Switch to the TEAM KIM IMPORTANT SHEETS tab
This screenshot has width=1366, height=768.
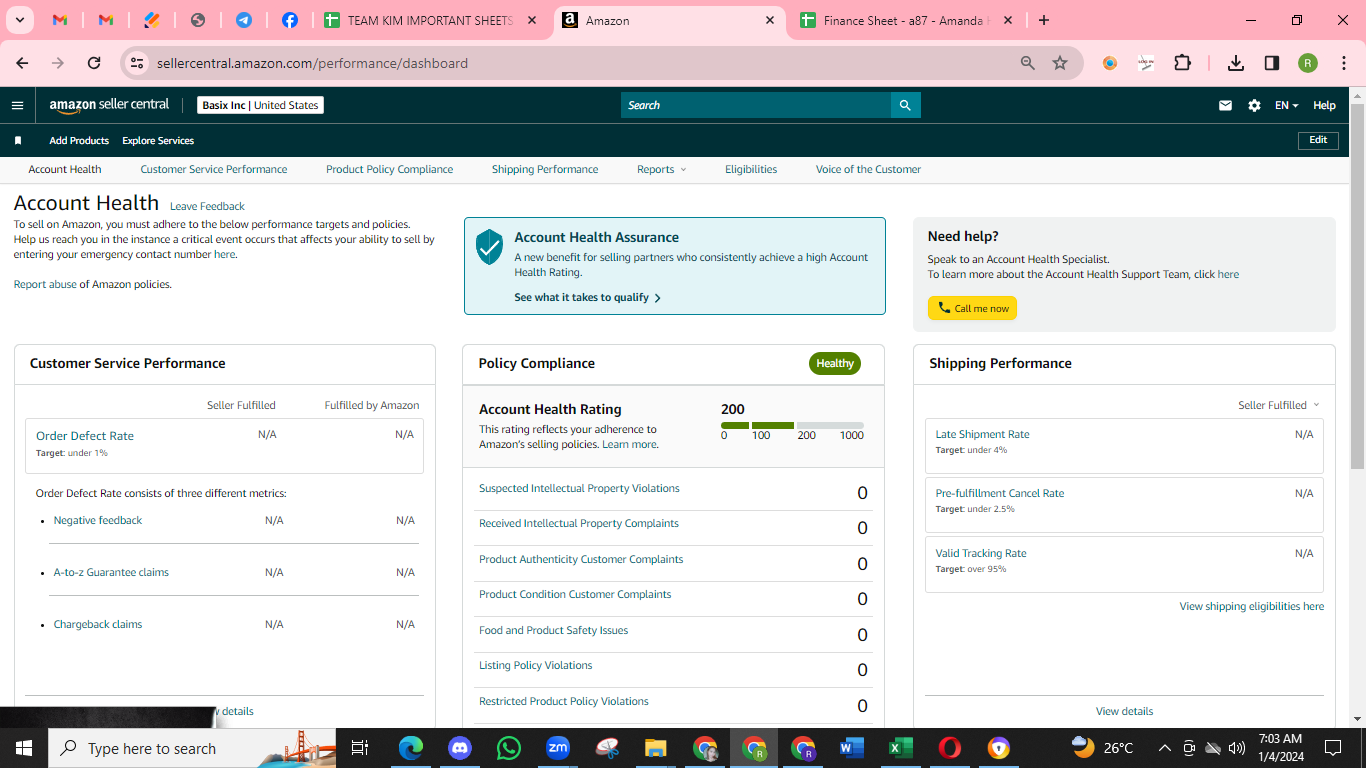coord(431,20)
